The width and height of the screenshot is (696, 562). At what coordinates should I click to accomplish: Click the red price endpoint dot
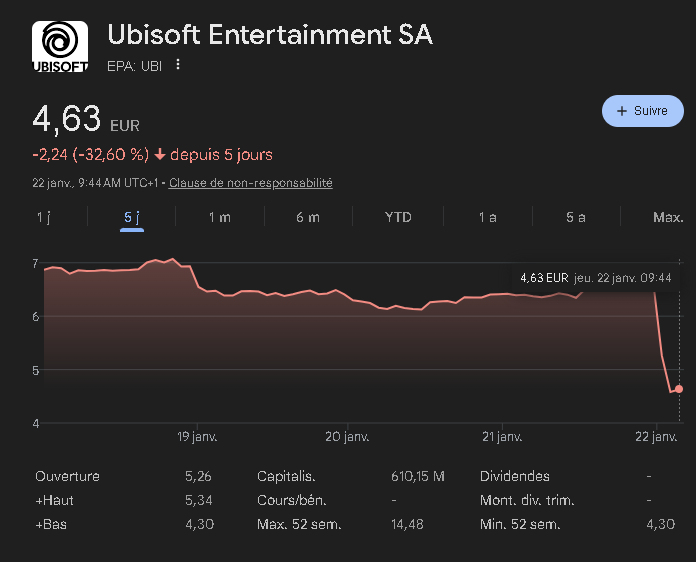(x=679, y=389)
